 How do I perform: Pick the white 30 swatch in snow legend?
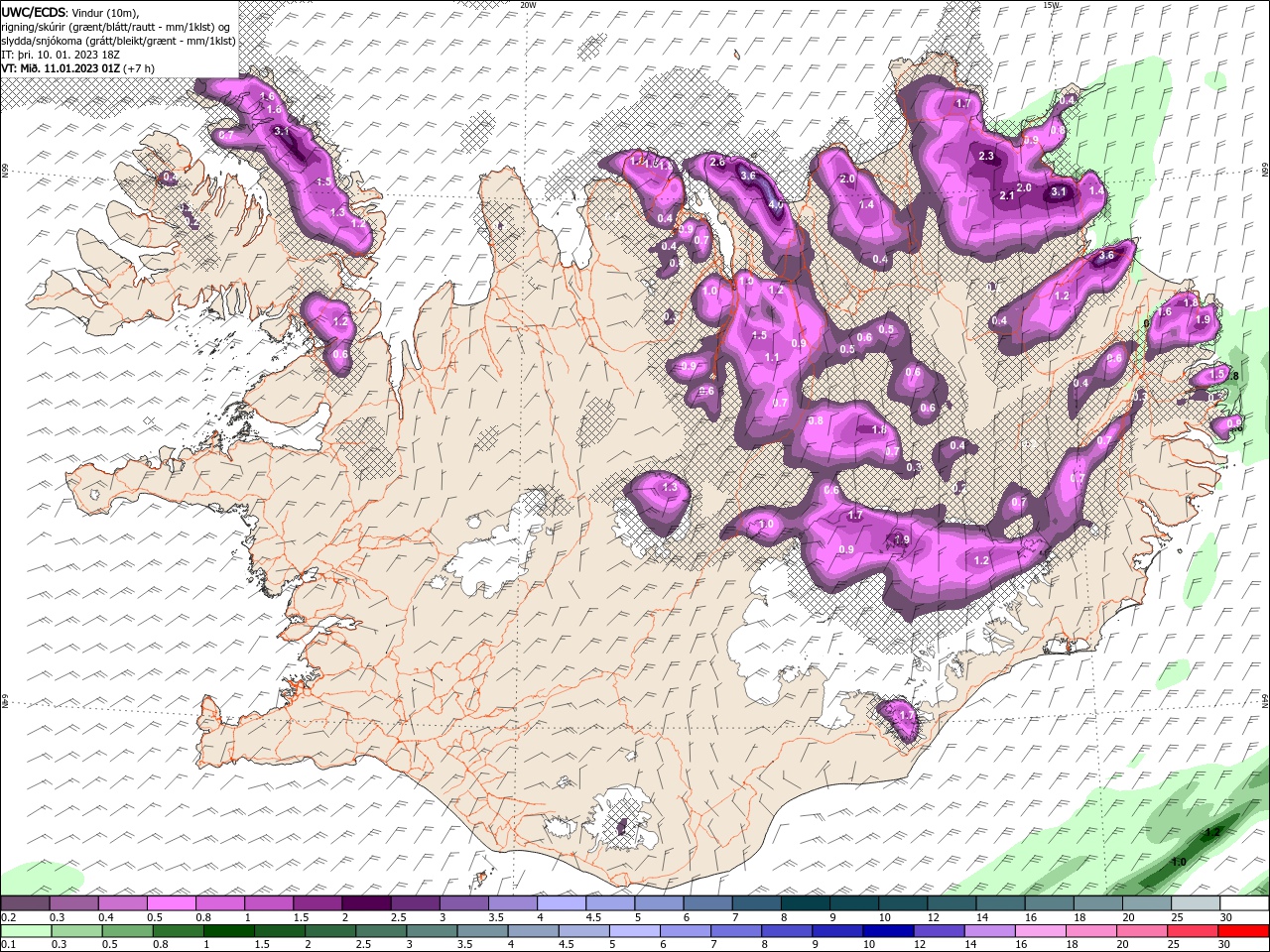[x=1244, y=903]
